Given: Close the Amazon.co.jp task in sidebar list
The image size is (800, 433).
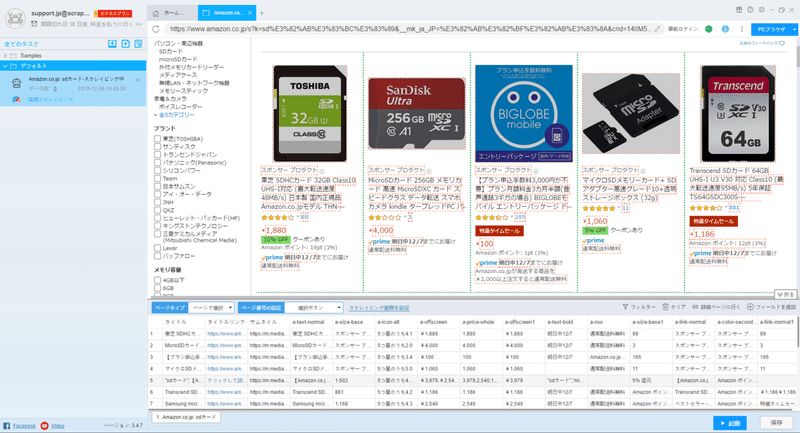Looking at the screenshot, I should (x=137, y=80).
